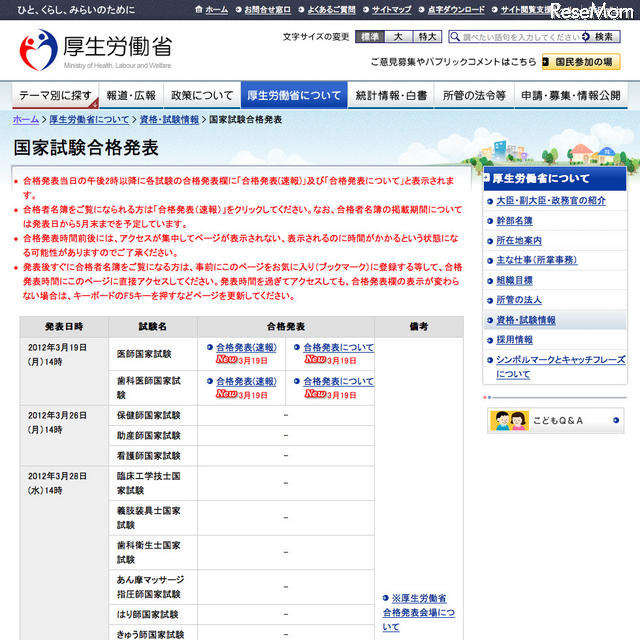Click the 義肢装具士国家試験 table cell
The width and height of the screenshot is (640, 640).
(x=153, y=518)
